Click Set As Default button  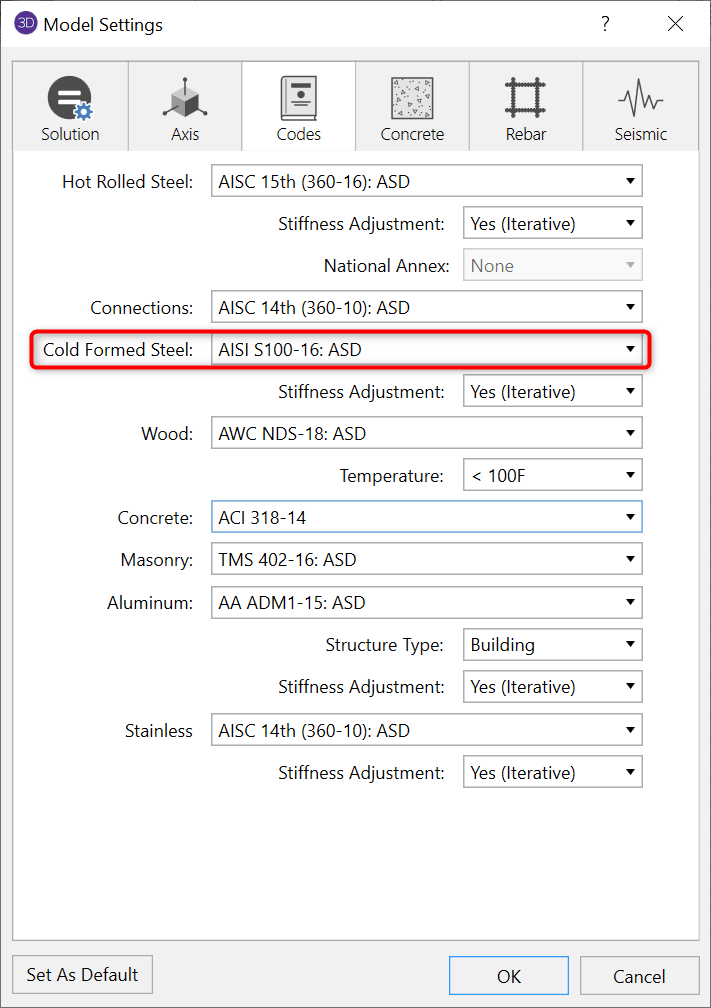tap(82, 974)
